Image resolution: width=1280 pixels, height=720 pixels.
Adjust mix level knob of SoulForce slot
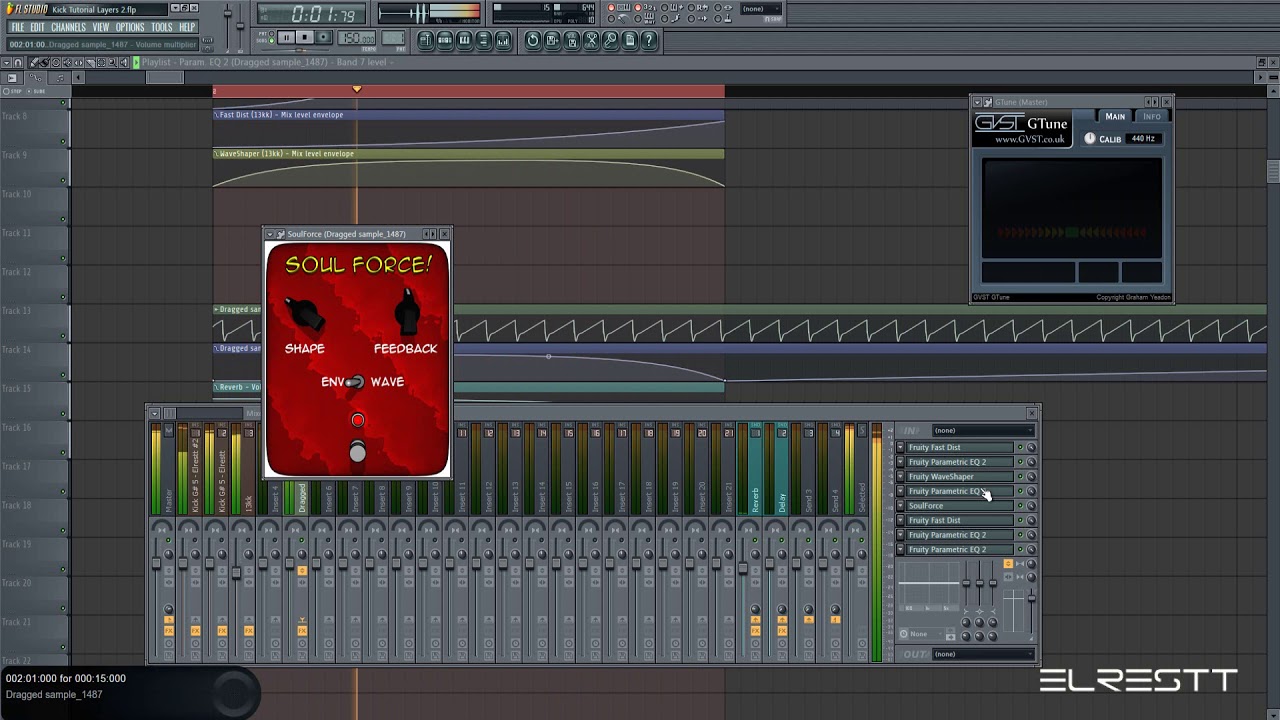tap(1031, 506)
